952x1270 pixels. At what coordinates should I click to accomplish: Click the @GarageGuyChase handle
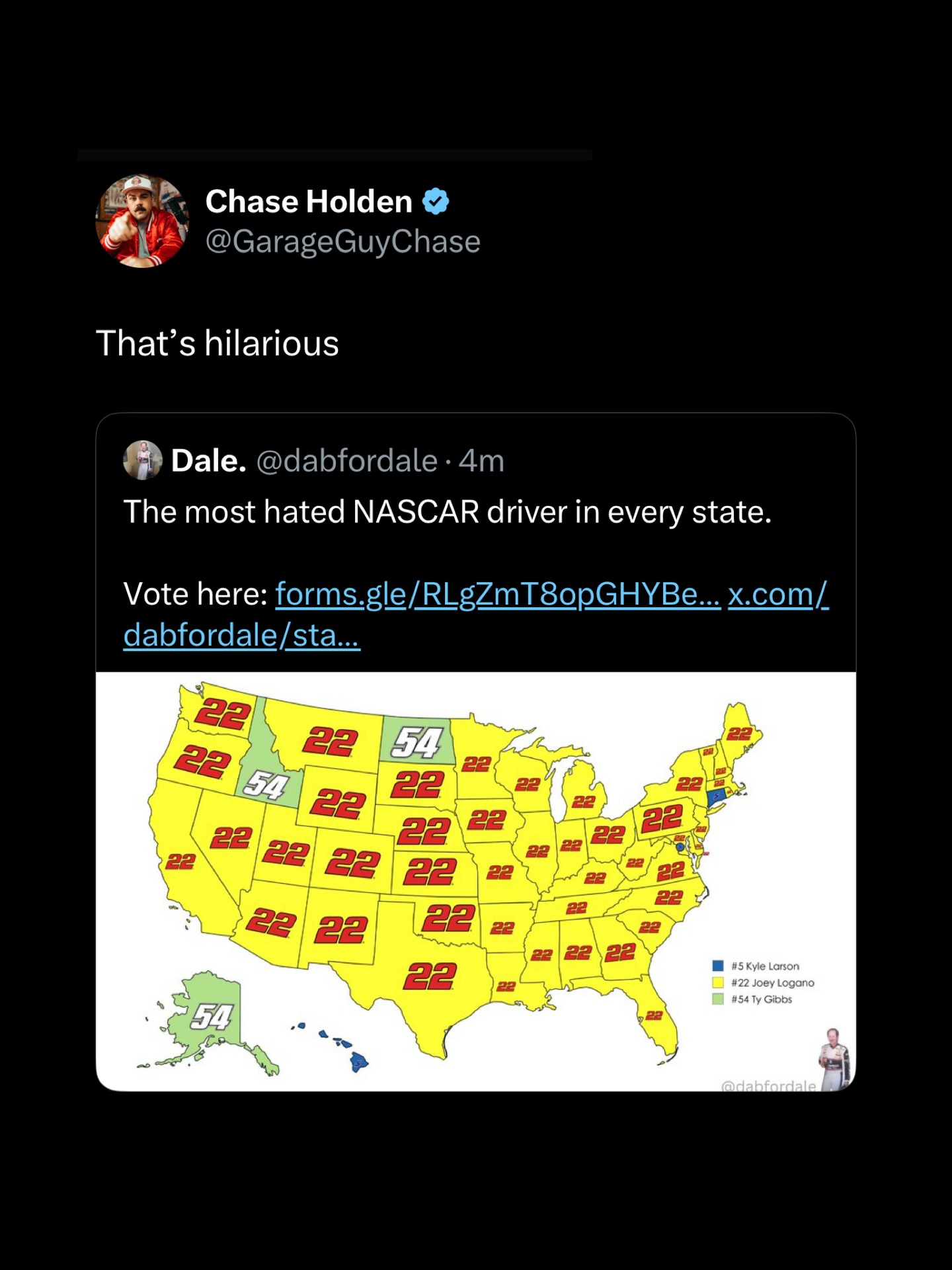(x=342, y=241)
